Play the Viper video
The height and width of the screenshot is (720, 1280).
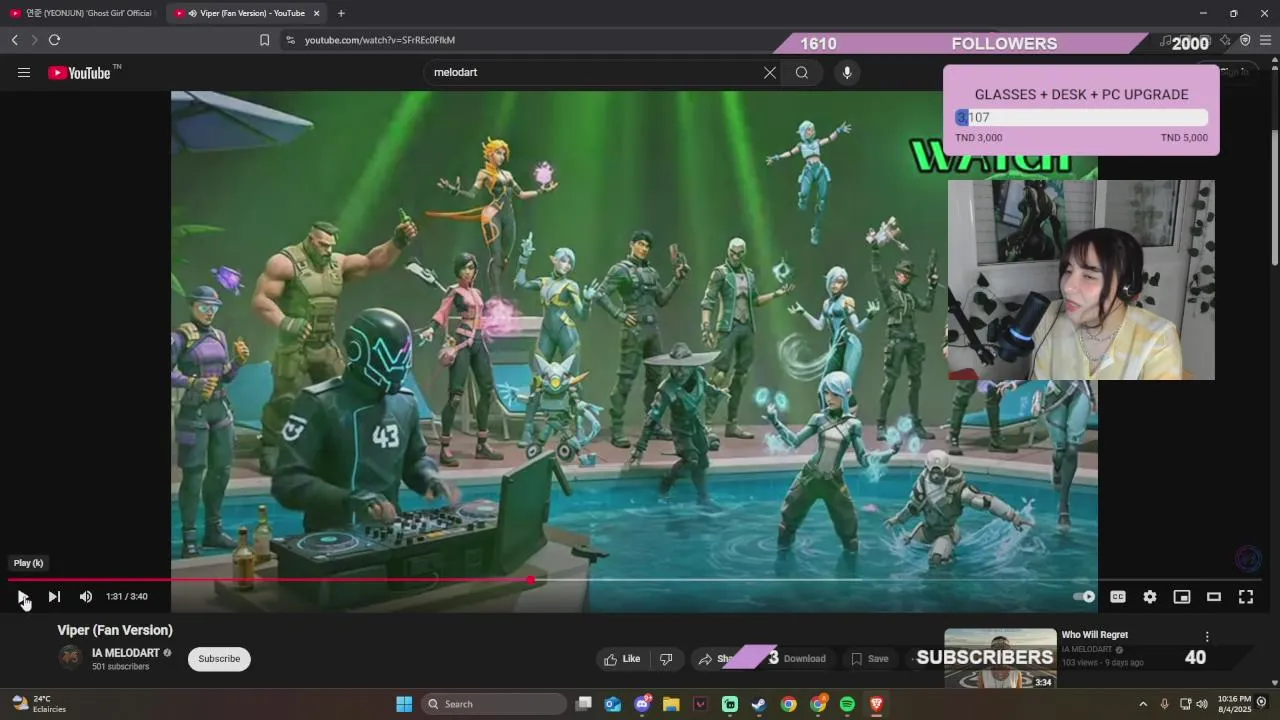[23, 597]
